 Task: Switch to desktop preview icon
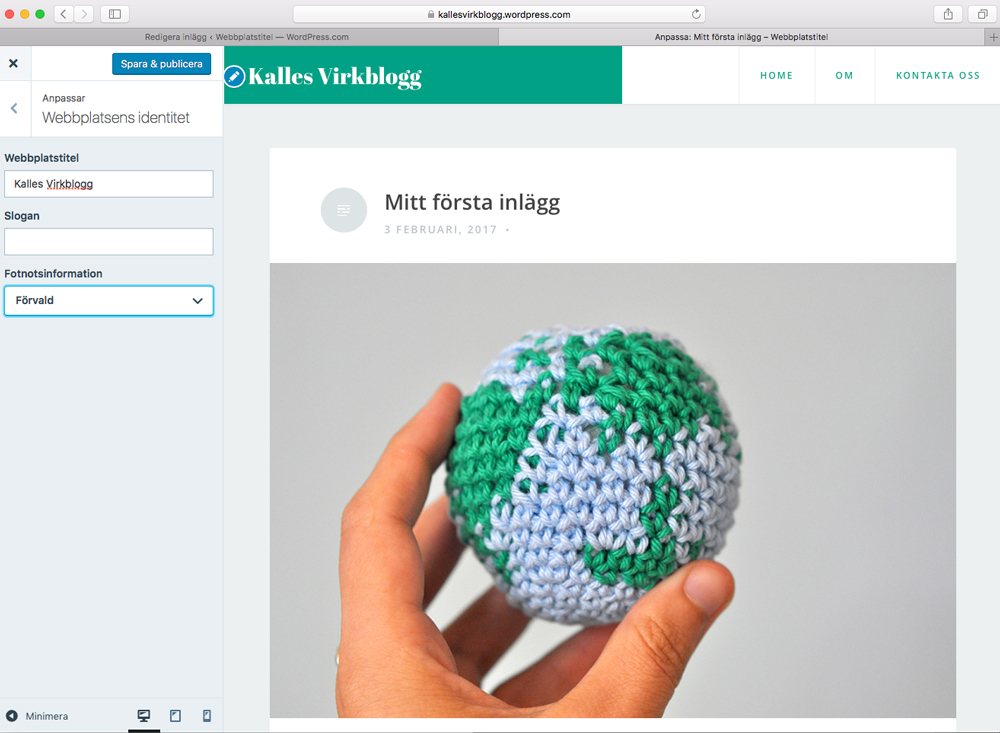pyautogui.click(x=144, y=716)
